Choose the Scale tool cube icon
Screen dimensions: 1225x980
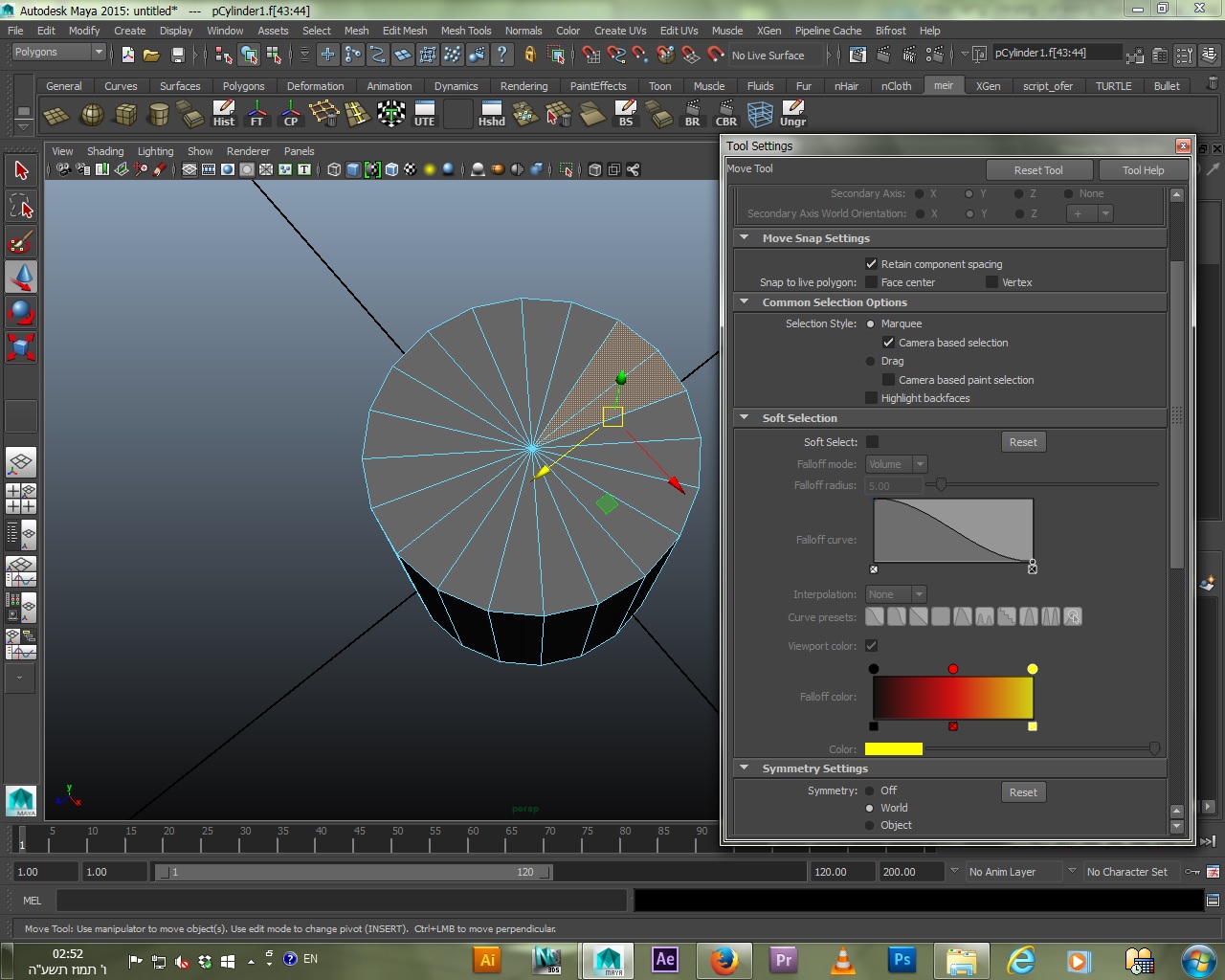pos(21,346)
